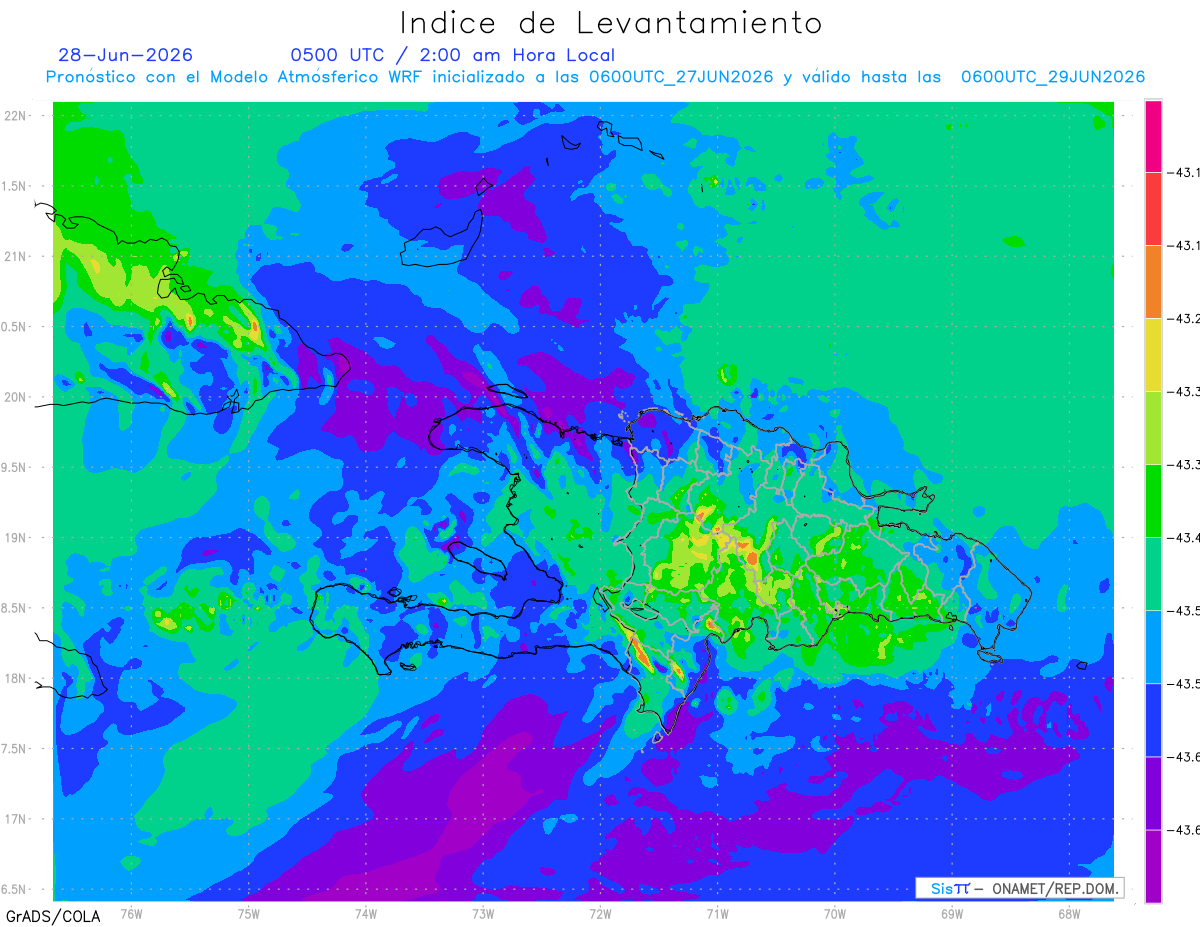Choose the yellow swatch in the color scale
Image resolution: width=1200 pixels, height=927 pixels.
[1153, 355]
